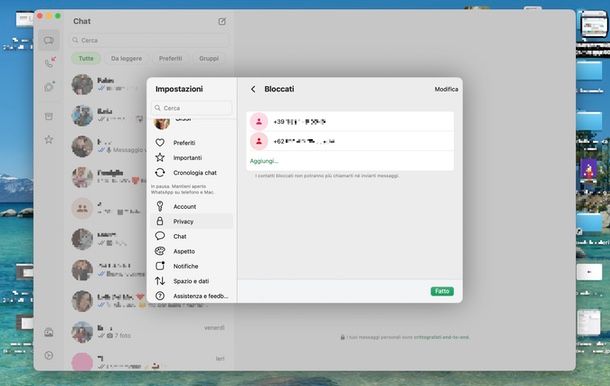Open Status updates icon in sidebar
Viewport: 610px width, 386px height.
(49, 86)
